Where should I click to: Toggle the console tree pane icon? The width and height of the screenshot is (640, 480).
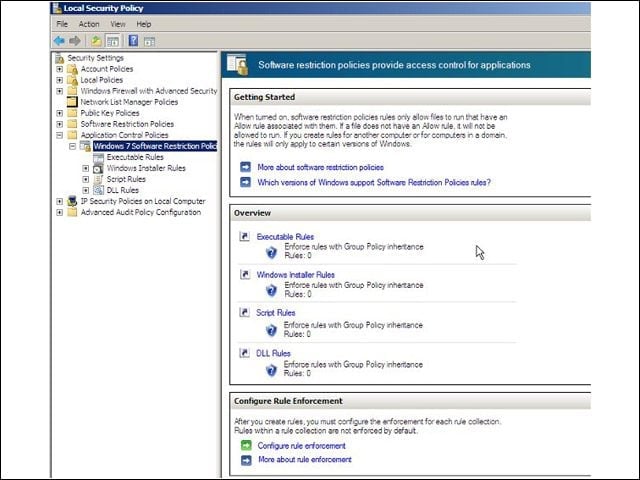click(113, 41)
